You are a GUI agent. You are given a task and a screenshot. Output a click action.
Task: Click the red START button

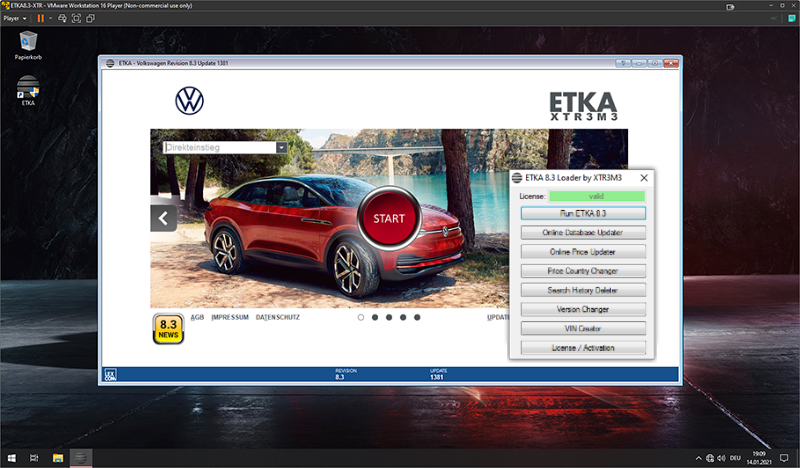389,218
